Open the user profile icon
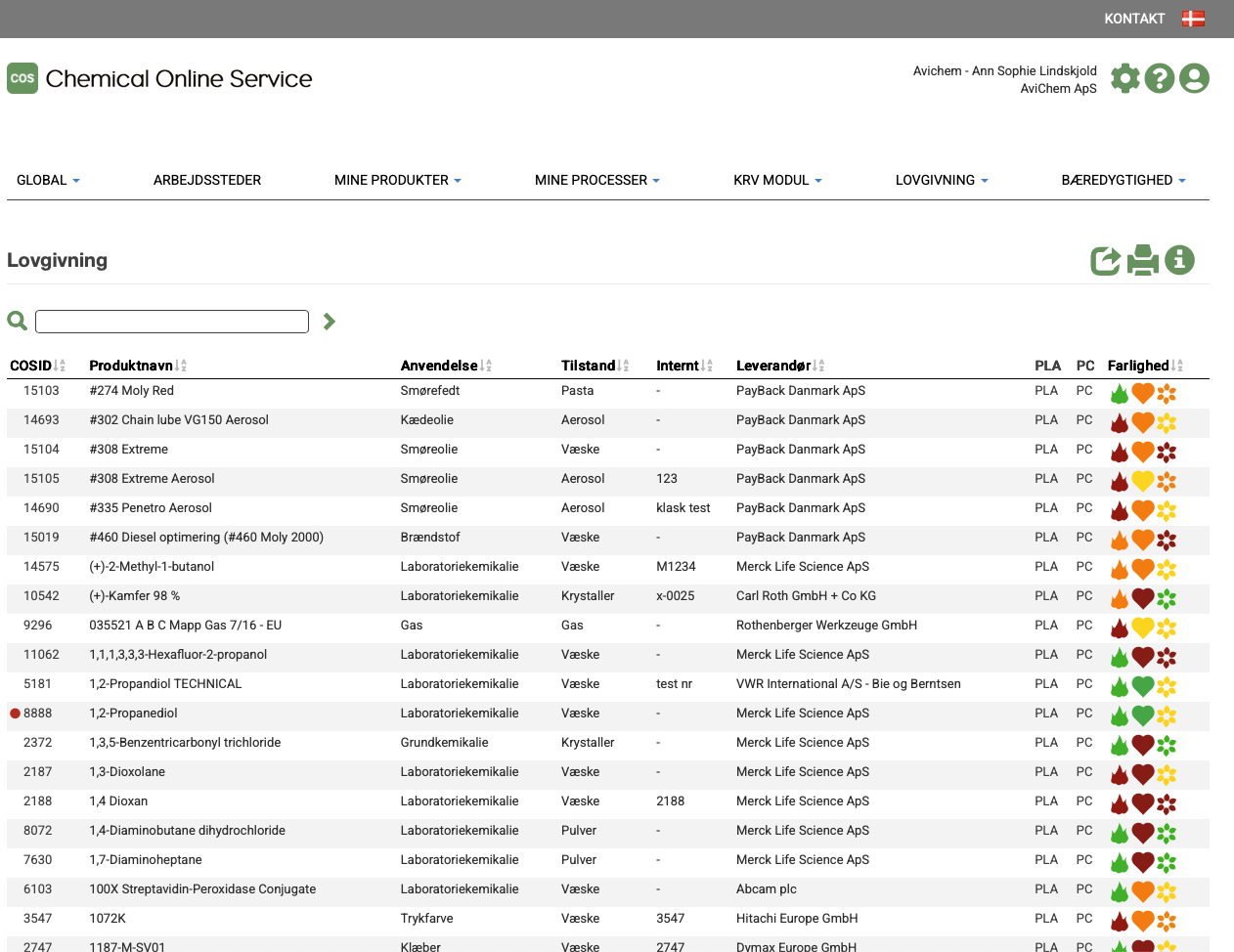The height and width of the screenshot is (952, 1234). click(x=1194, y=78)
